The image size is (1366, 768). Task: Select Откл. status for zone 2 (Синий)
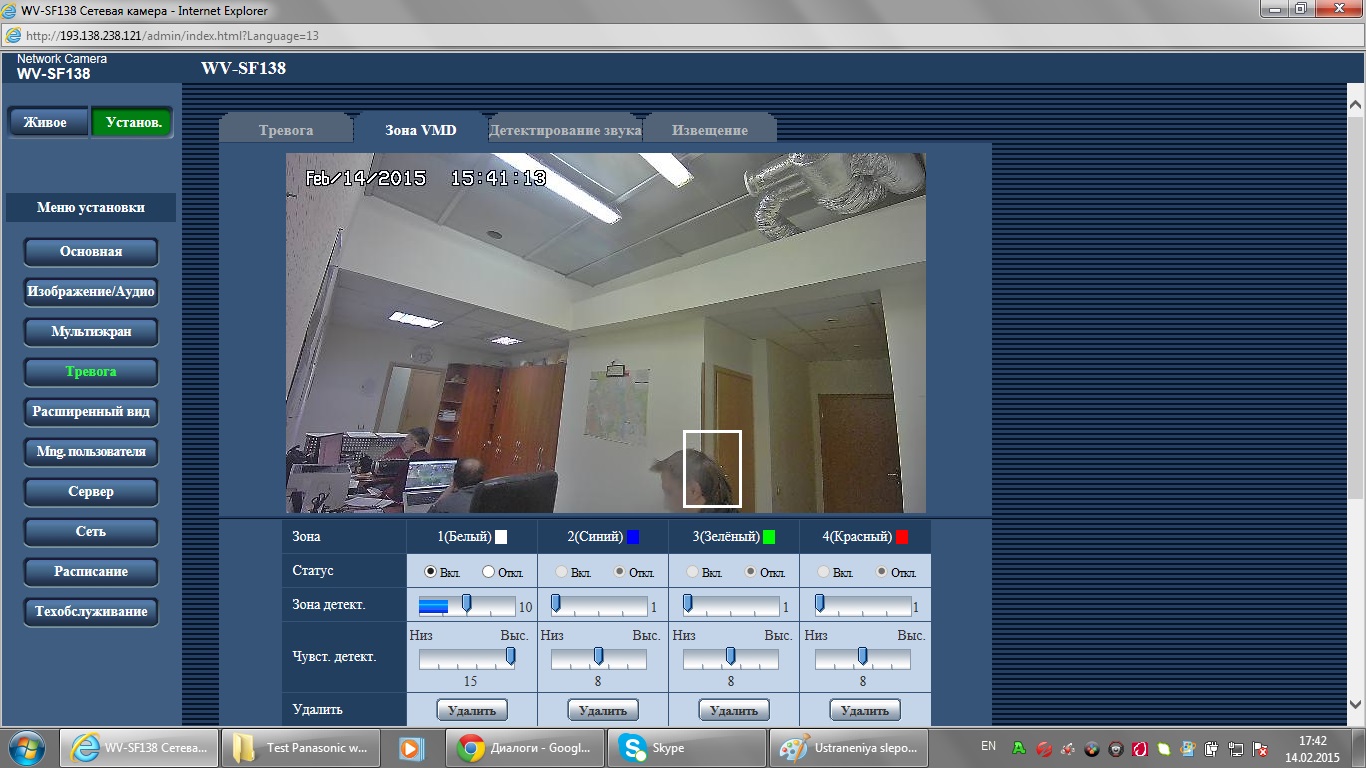coord(619,572)
